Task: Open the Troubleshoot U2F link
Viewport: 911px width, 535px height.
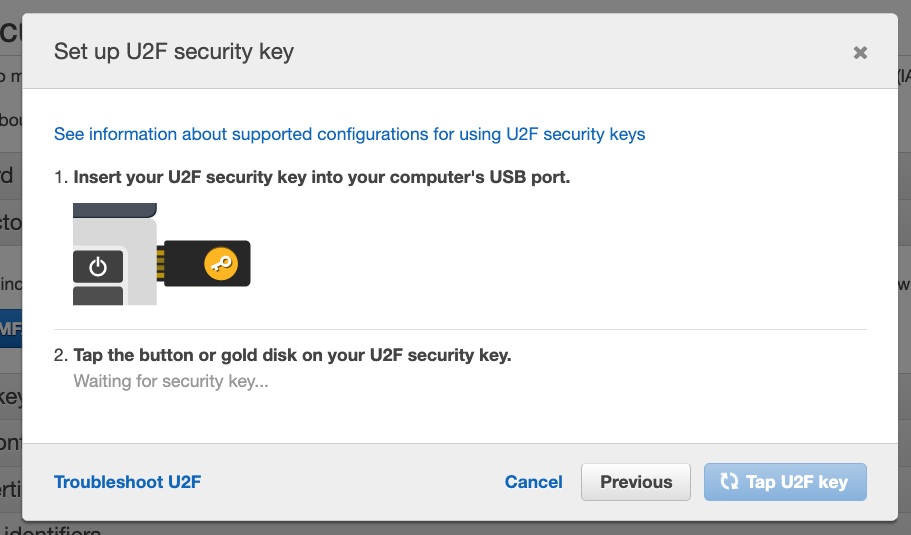Action: pos(127,482)
